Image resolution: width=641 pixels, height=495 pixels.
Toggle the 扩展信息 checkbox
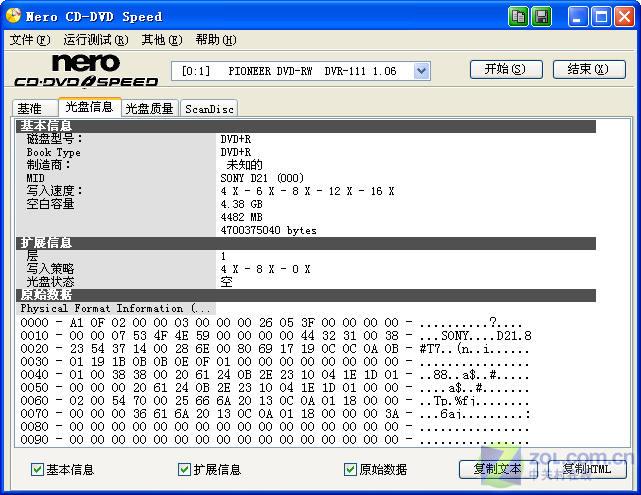click(184, 469)
